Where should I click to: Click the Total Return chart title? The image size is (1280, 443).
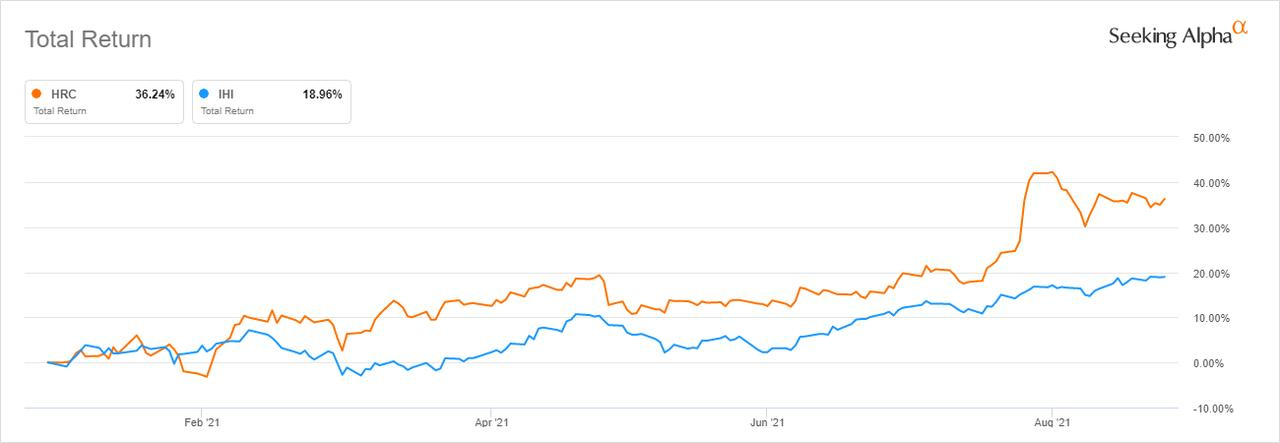(x=88, y=40)
